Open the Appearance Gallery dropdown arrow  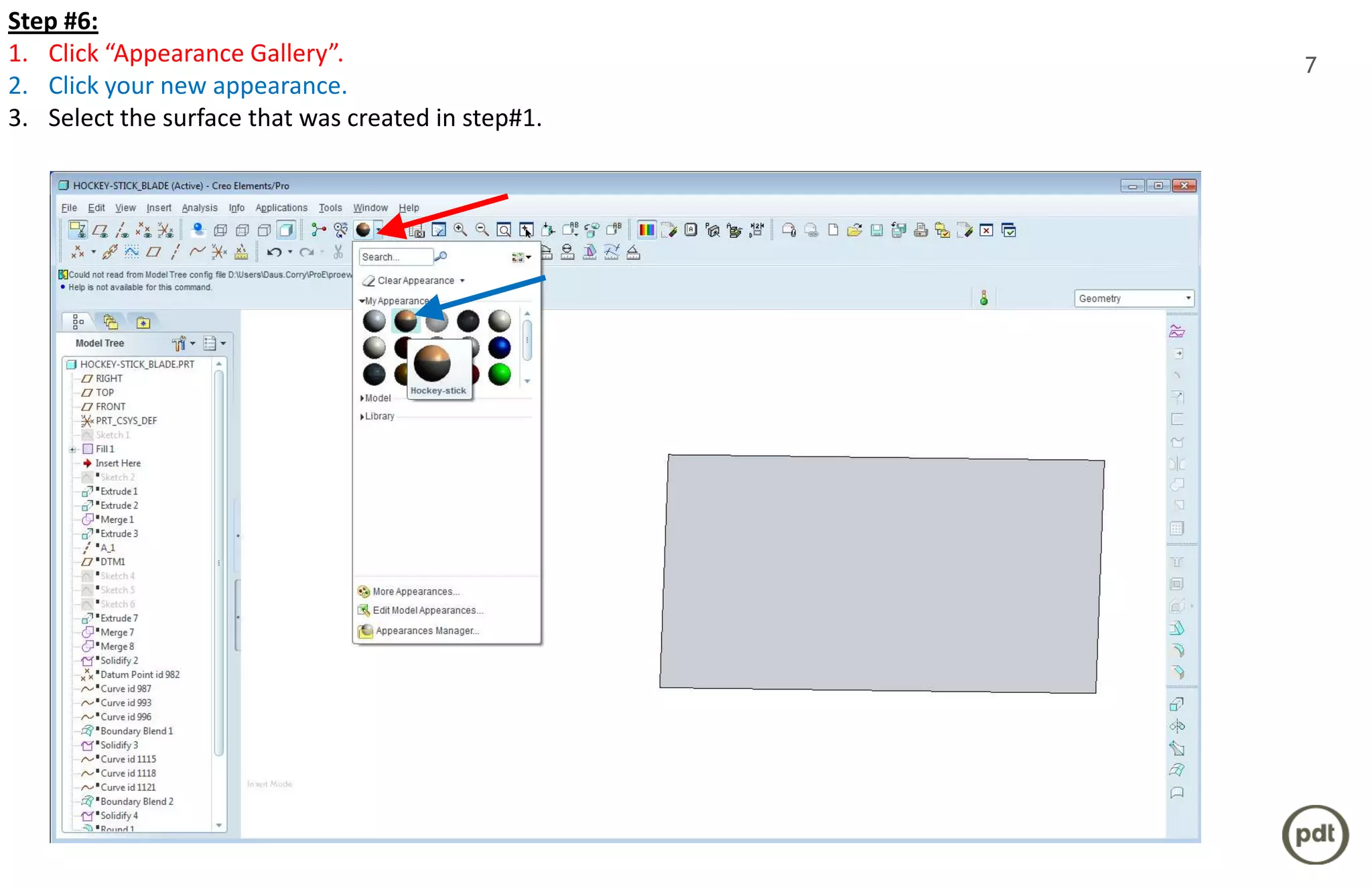pos(379,231)
